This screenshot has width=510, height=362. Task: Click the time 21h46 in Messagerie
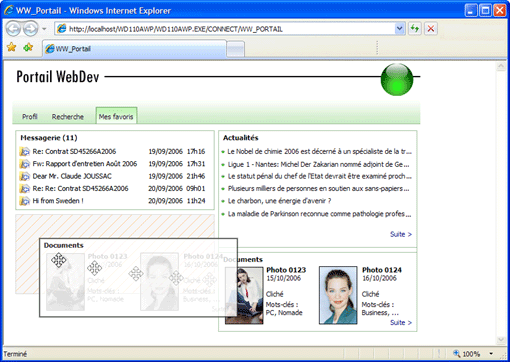[x=196, y=176]
